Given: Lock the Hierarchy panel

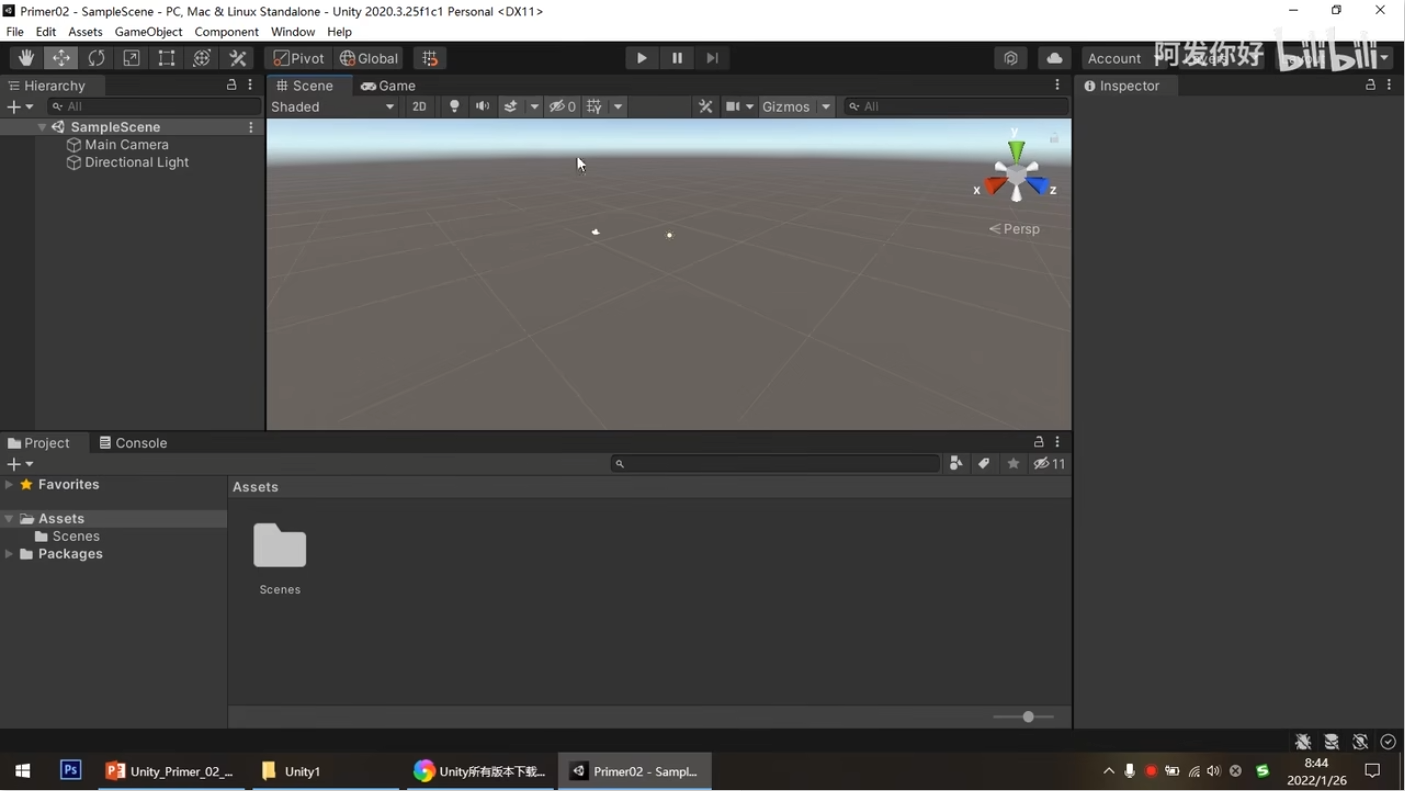Looking at the screenshot, I should pyautogui.click(x=232, y=86).
